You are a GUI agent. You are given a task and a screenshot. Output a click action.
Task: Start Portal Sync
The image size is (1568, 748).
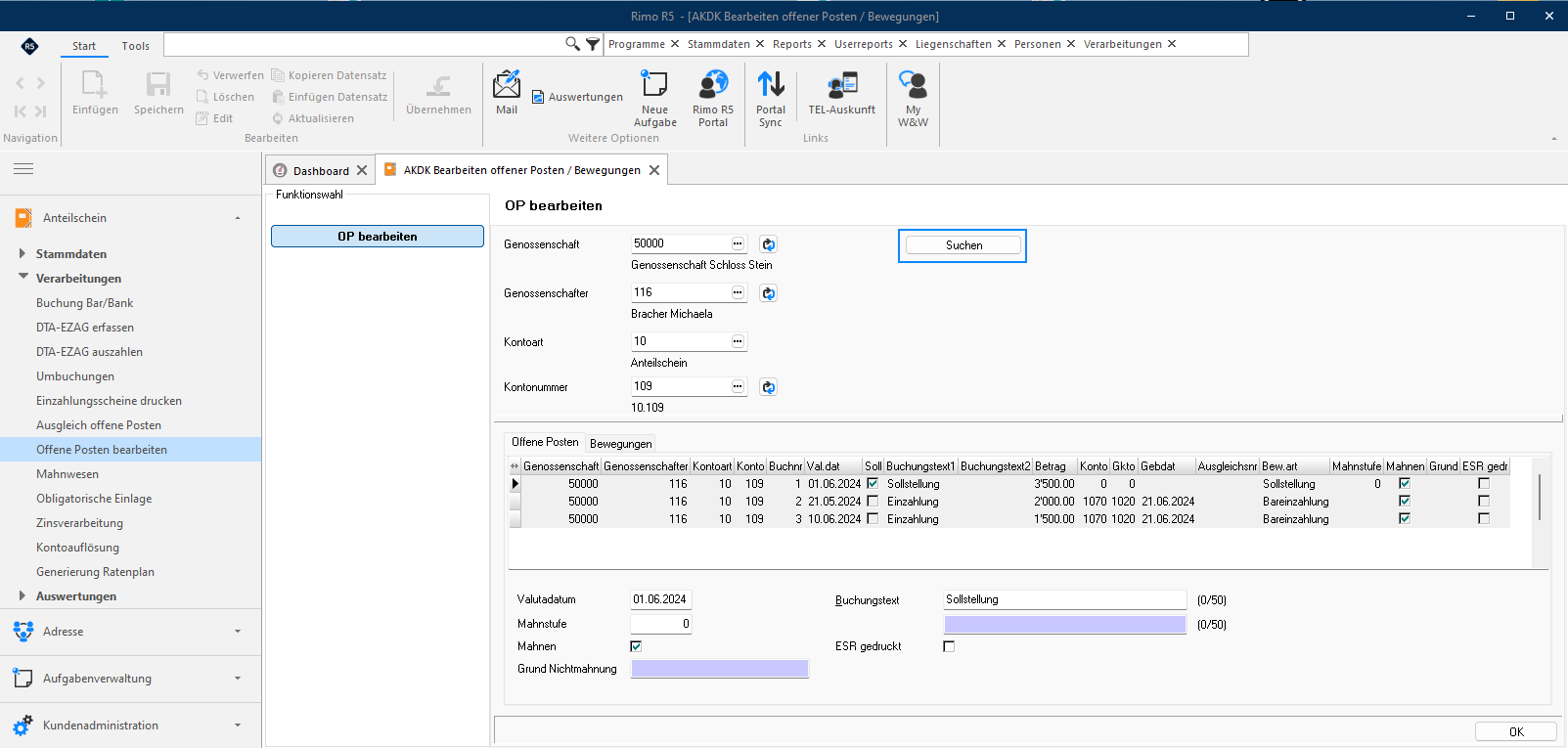pos(771,98)
